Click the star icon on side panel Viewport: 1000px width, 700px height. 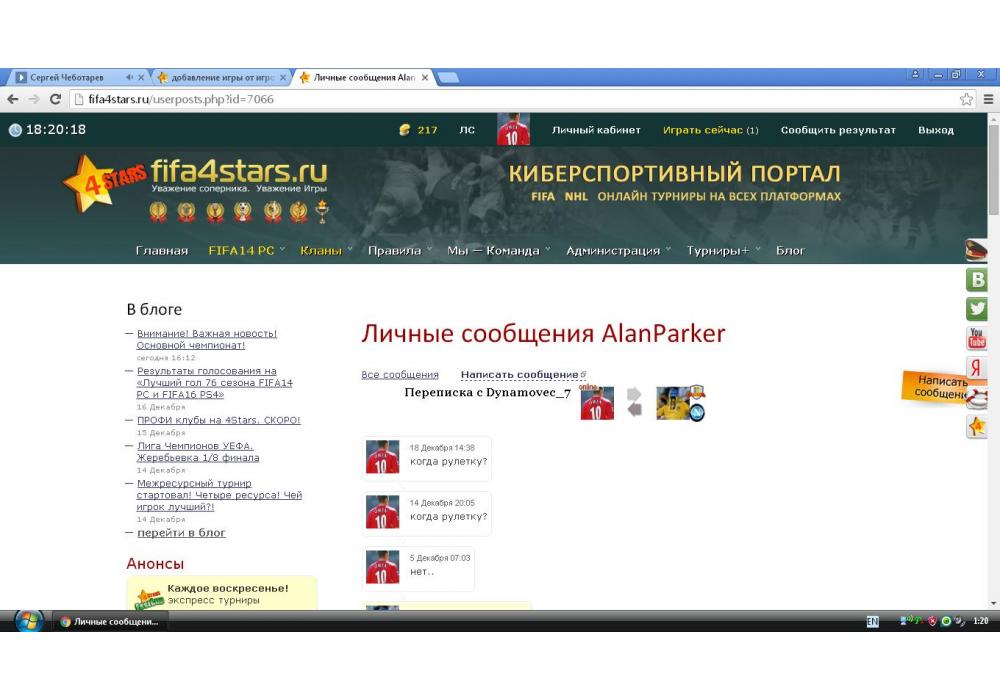pyautogui.click(x=976, y=426)
